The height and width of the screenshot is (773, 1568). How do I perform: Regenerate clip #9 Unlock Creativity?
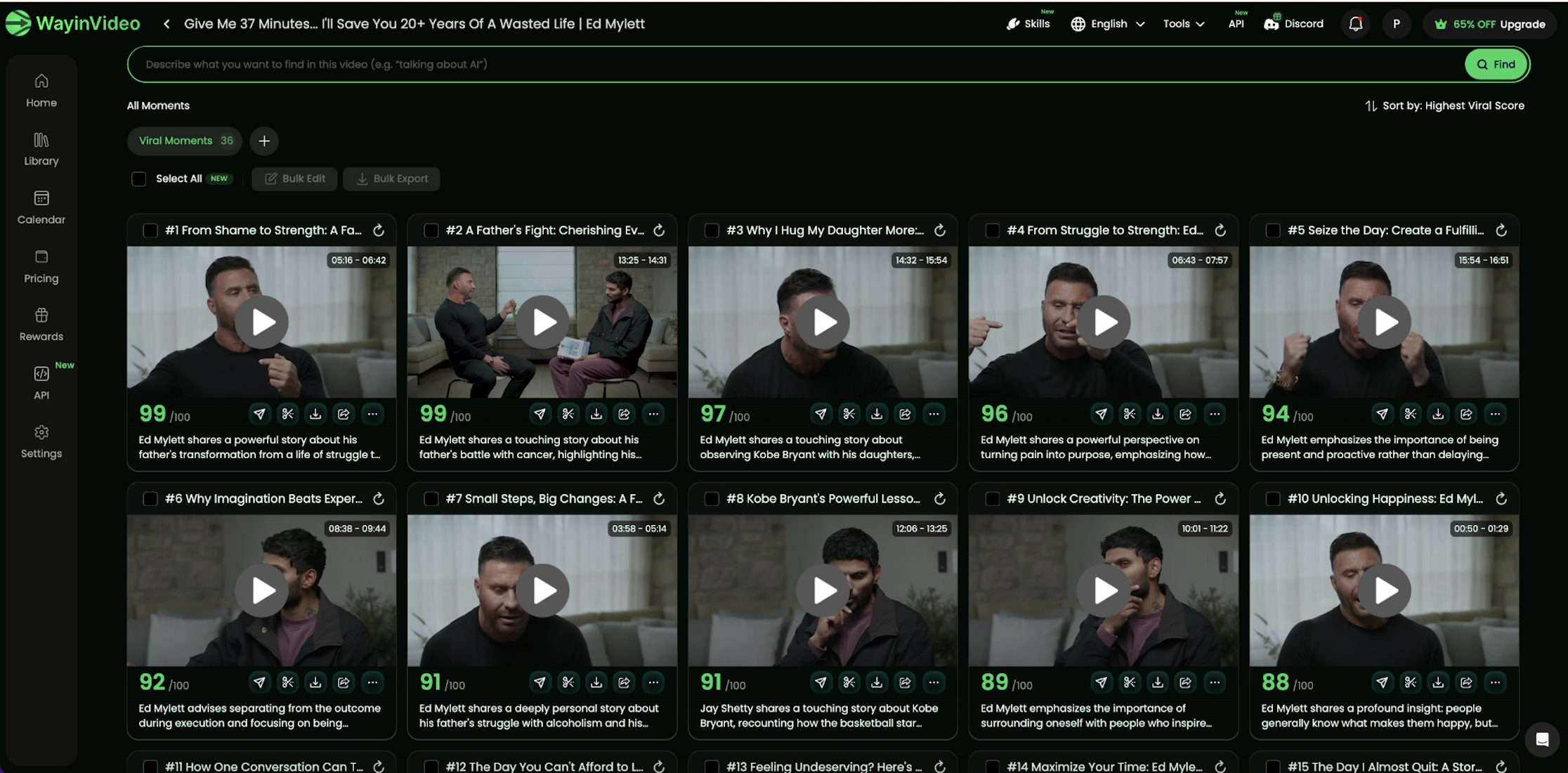pyautogui.click(x=1221, y=499)
